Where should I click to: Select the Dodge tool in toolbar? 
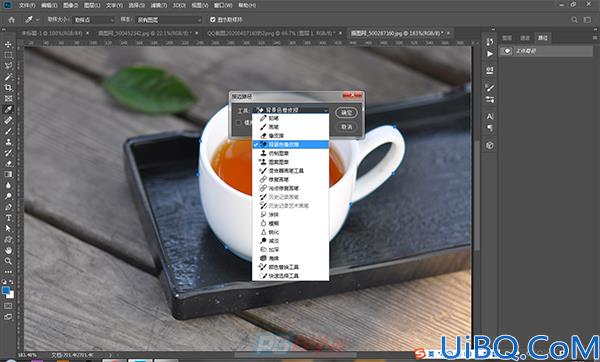8,196
